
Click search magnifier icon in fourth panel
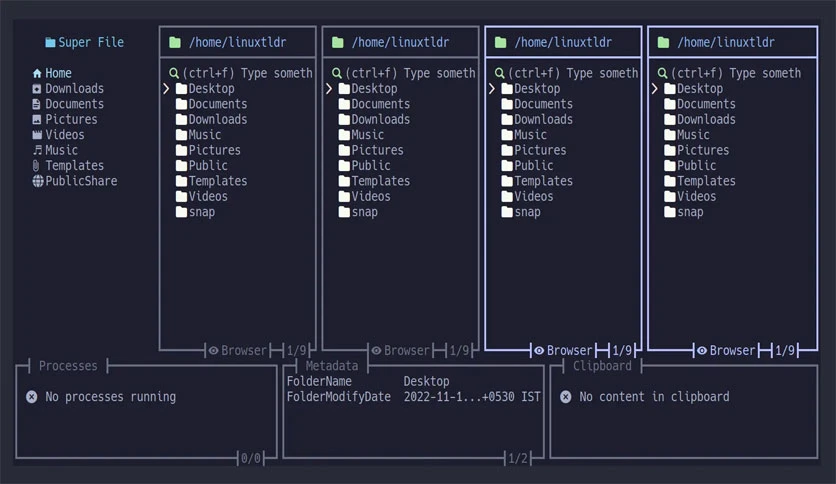pos(662,73)
